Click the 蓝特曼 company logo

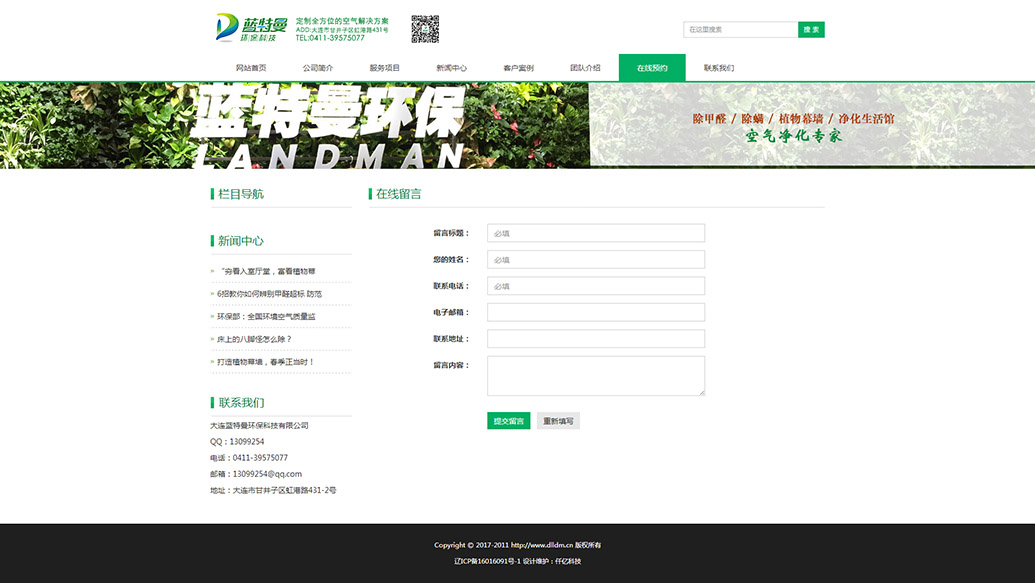point(251,28)
